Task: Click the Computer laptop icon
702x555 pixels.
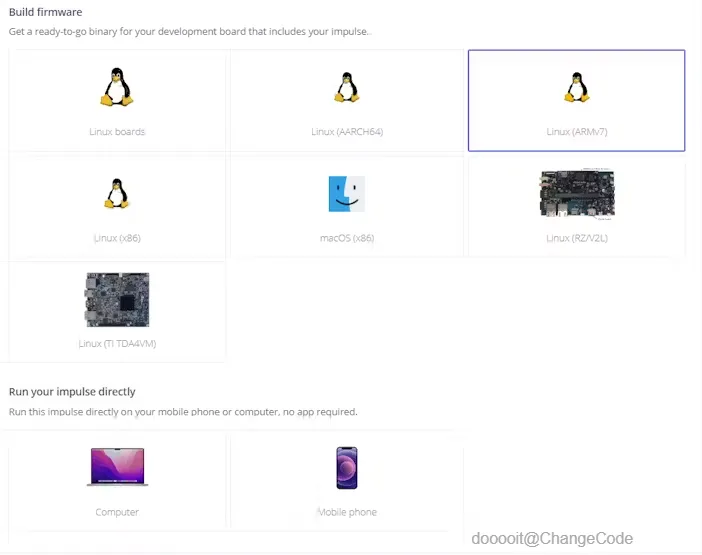Action: coord(117,467)
